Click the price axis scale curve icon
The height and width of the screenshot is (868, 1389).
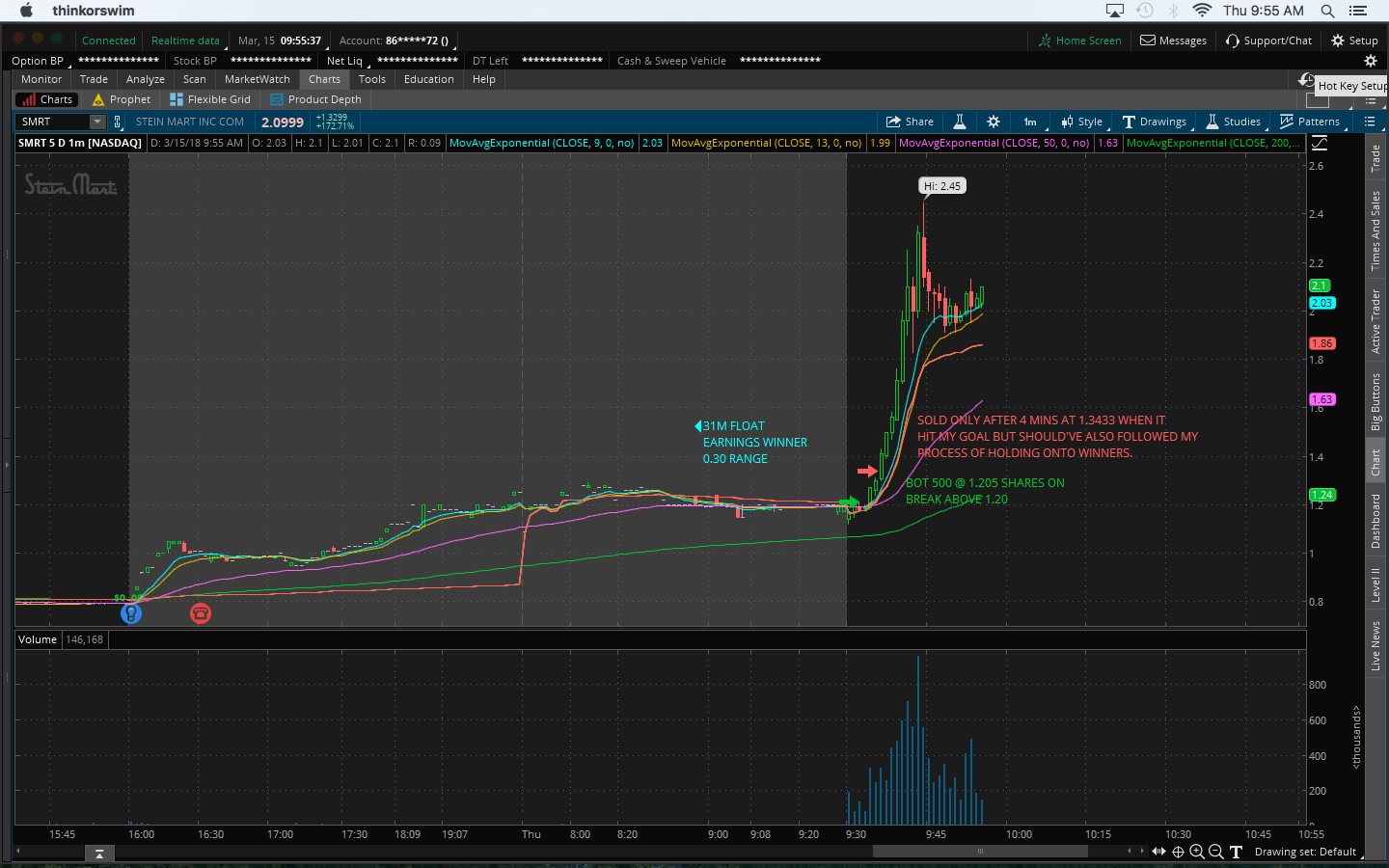pos(1320,143)
